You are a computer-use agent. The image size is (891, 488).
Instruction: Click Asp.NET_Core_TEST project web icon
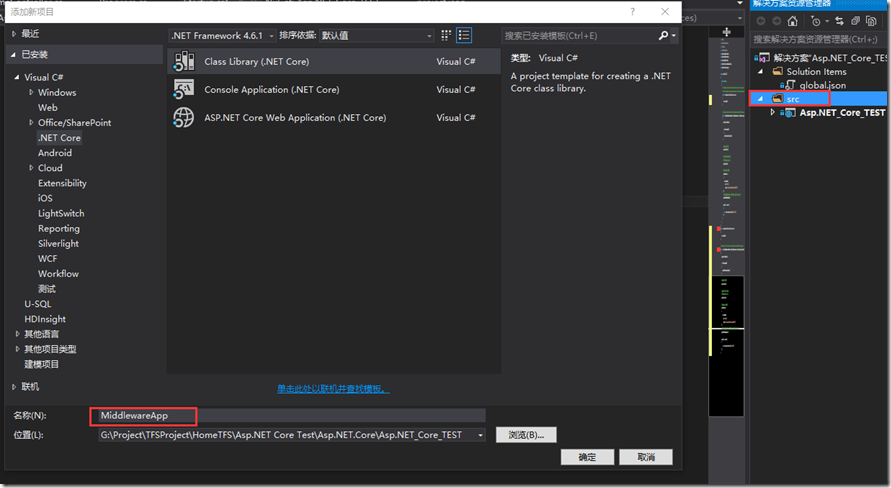(788, 112)
